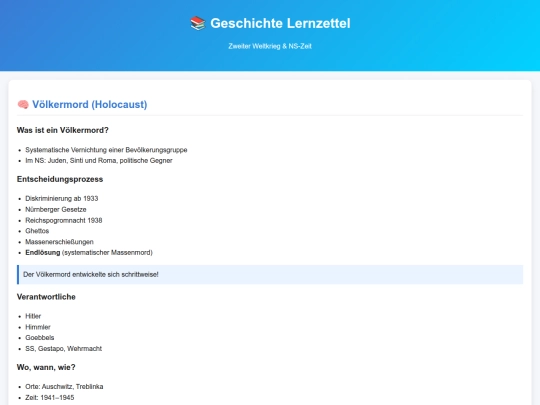Click '(systematischer Massenmord)' text
540x405 pixels.
107,252
